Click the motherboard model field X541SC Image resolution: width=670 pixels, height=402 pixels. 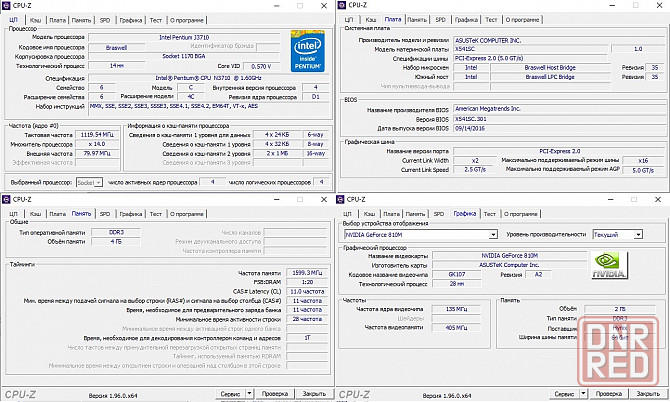pyautogui.click(x=530, y=49)
